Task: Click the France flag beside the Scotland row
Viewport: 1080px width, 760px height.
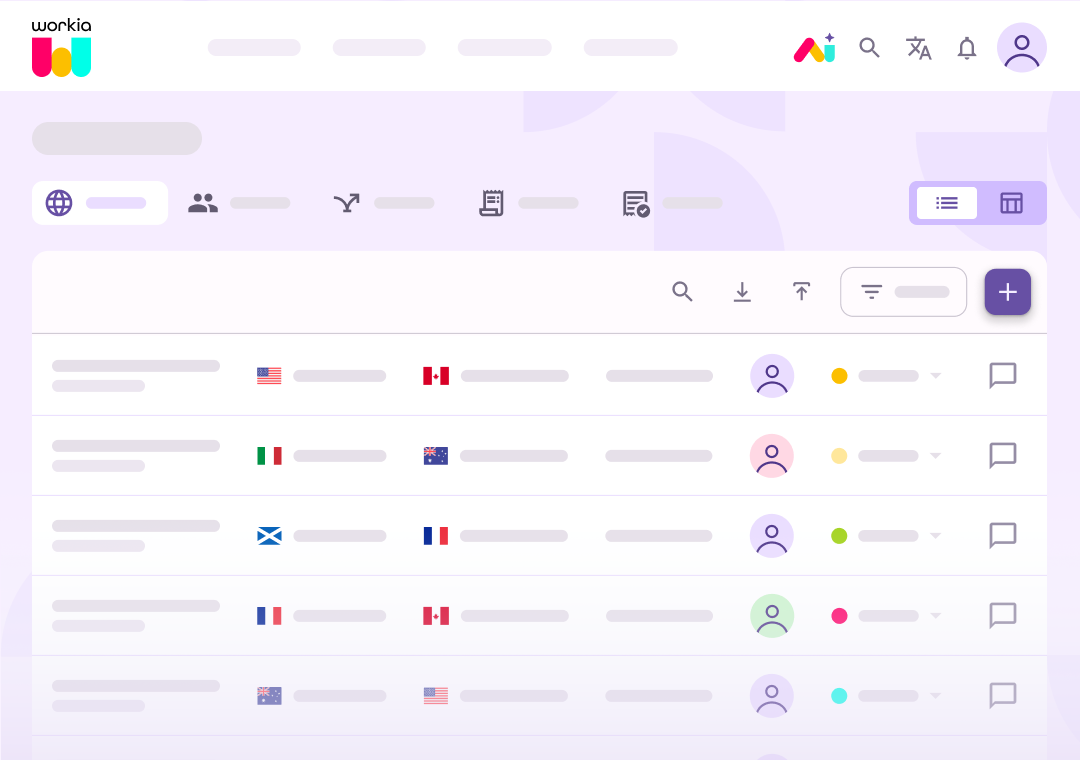Action: tap(436, 535)
